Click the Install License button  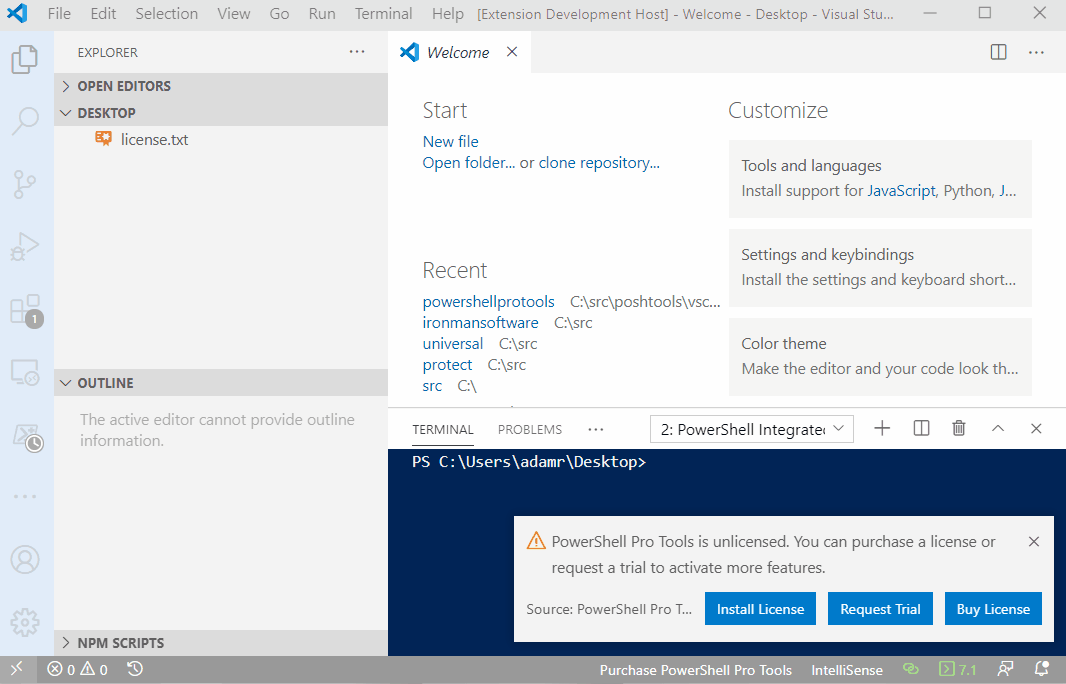tap(760, 609)
